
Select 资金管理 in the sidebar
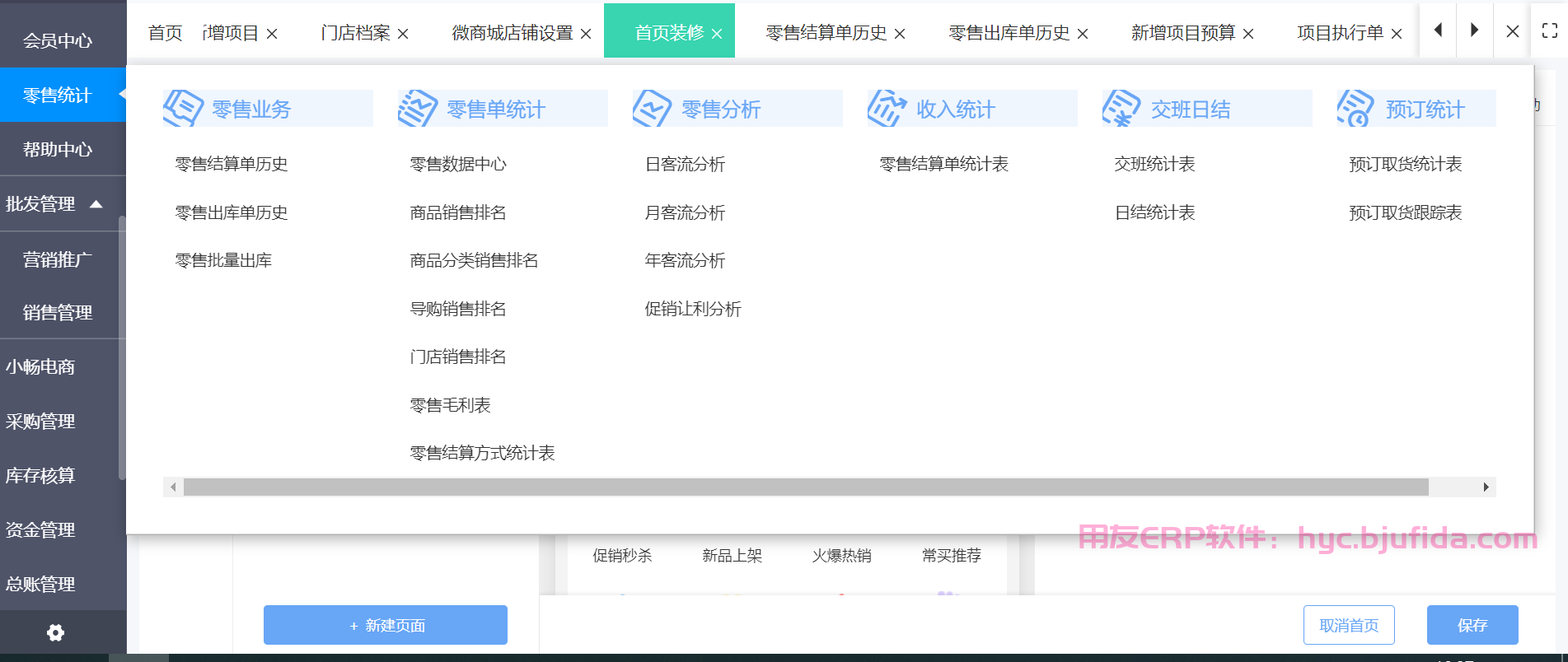pos(40,529)
